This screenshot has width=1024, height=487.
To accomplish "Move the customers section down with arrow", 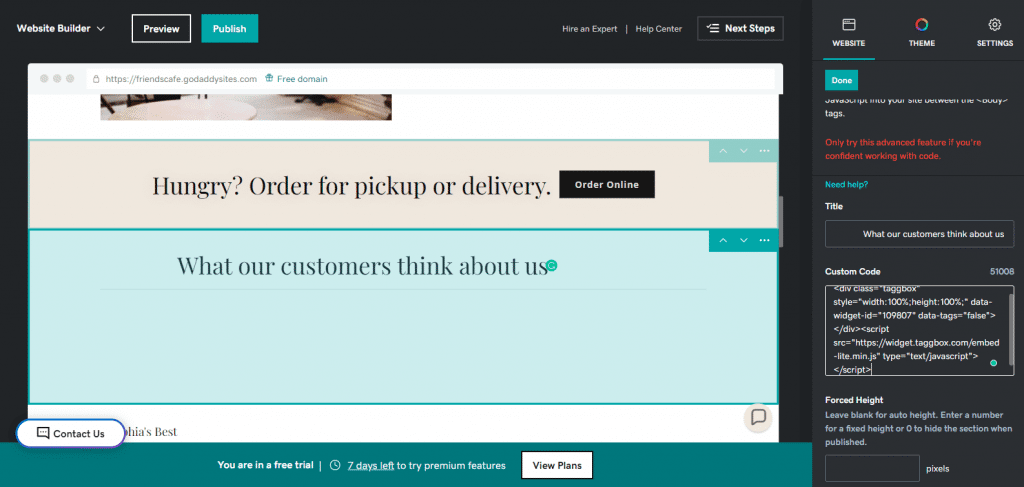I will pos(743,241).
